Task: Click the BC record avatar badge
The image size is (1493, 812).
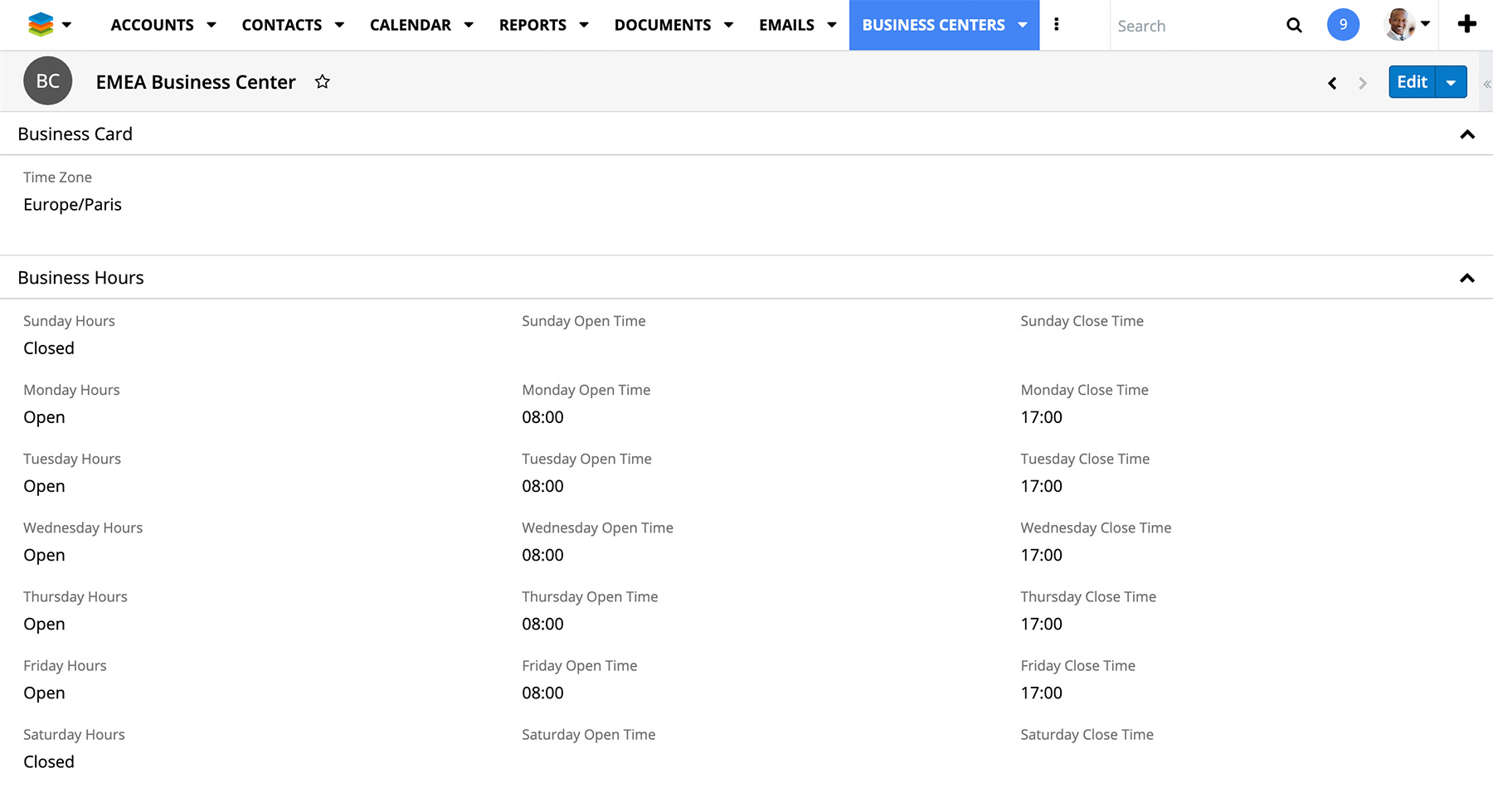Action: click(48, 81)
